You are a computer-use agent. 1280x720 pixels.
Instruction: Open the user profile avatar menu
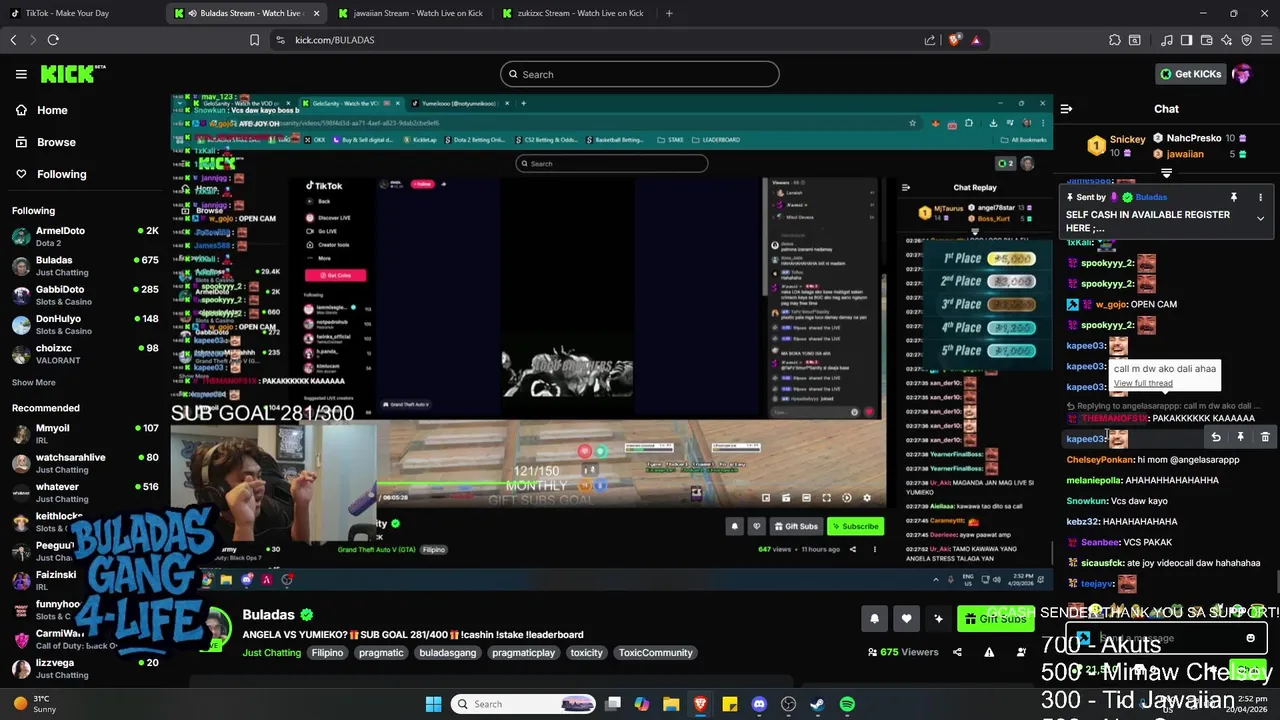pos(1242,74)
